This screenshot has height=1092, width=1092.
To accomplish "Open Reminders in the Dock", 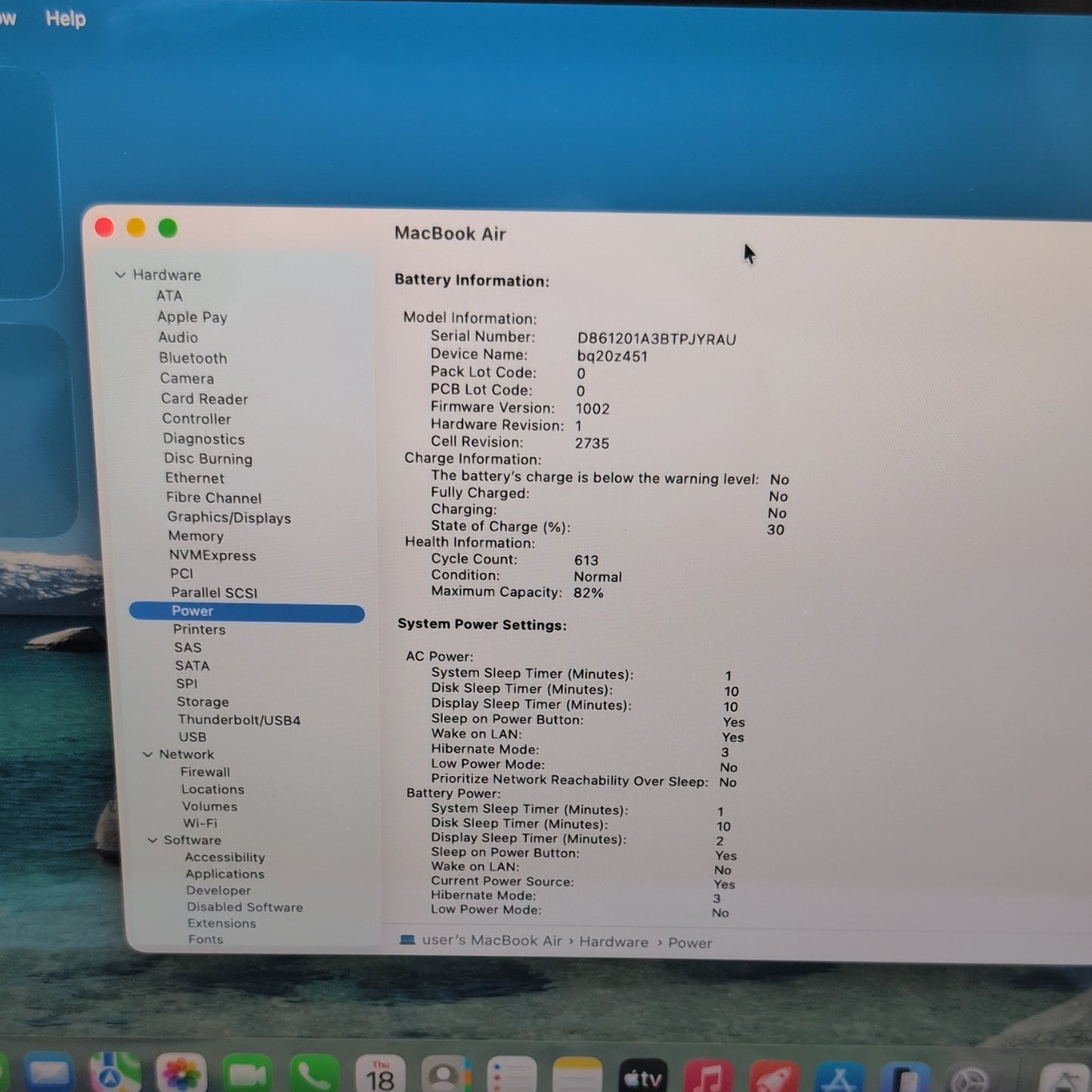I will pyautogui.click(x=512, y=1075).
